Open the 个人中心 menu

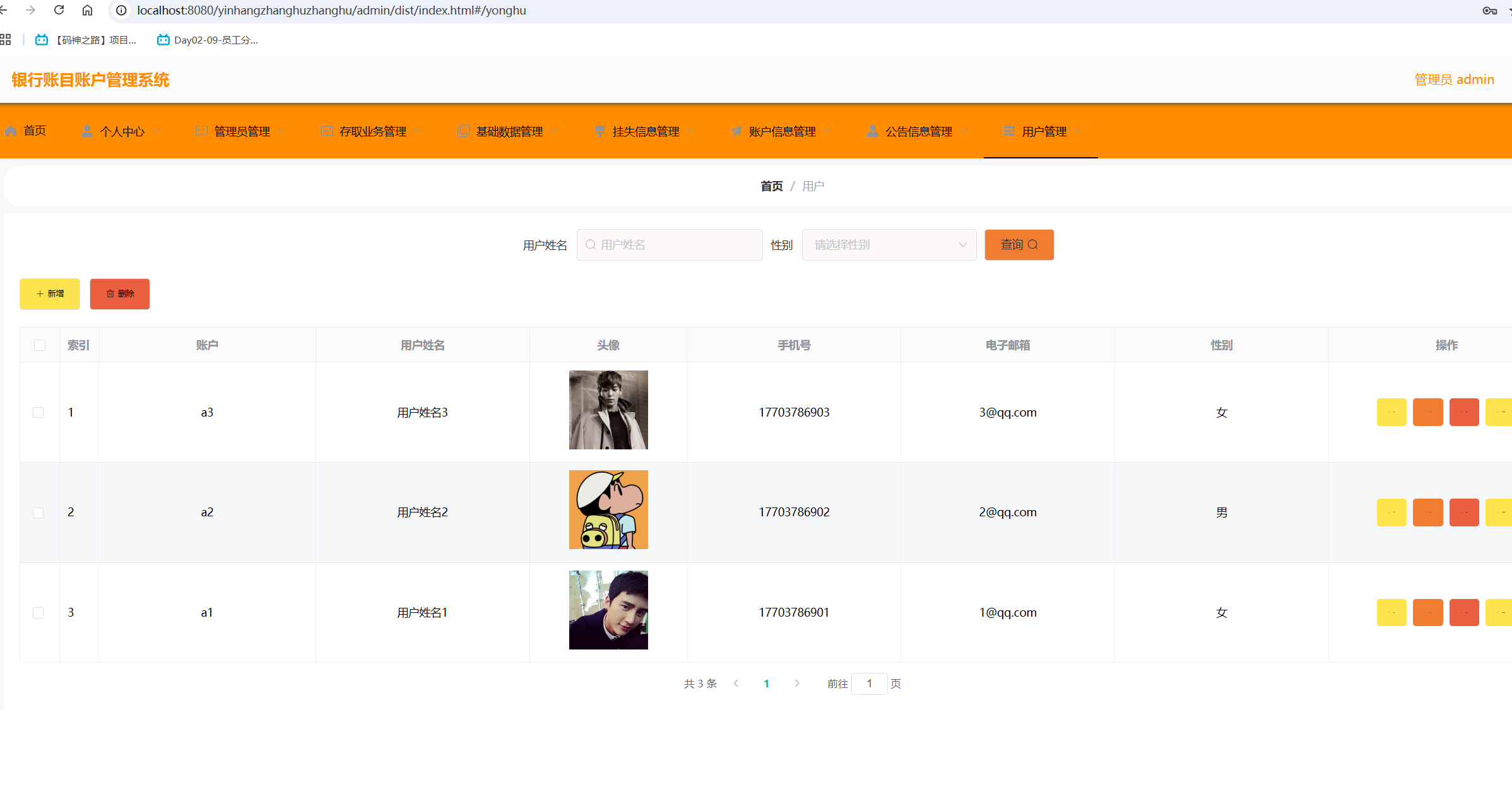click(123, 131)
